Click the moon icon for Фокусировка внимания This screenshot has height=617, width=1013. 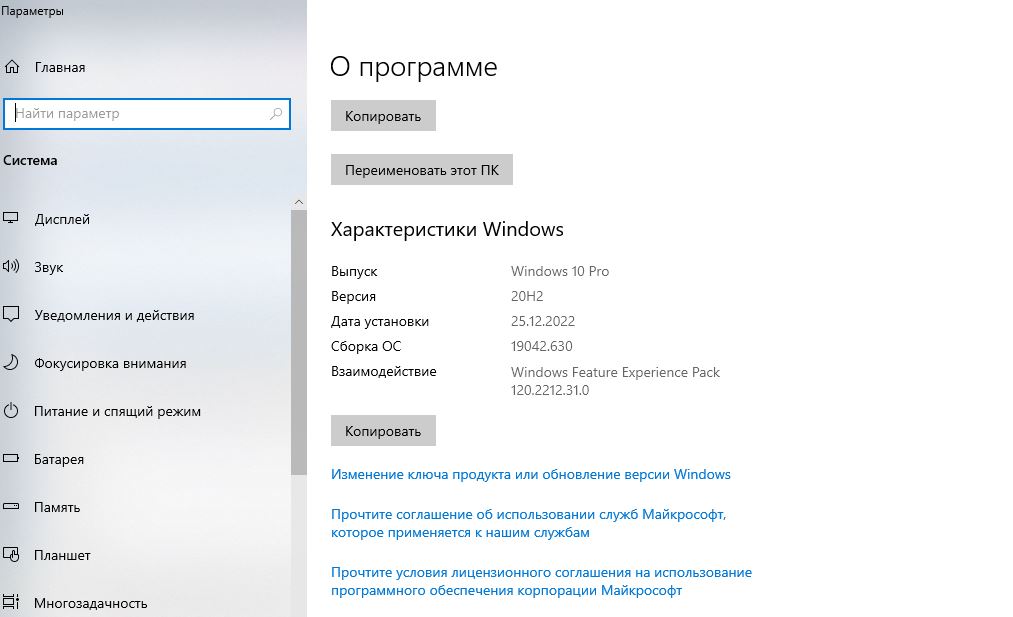click(12, 363)
